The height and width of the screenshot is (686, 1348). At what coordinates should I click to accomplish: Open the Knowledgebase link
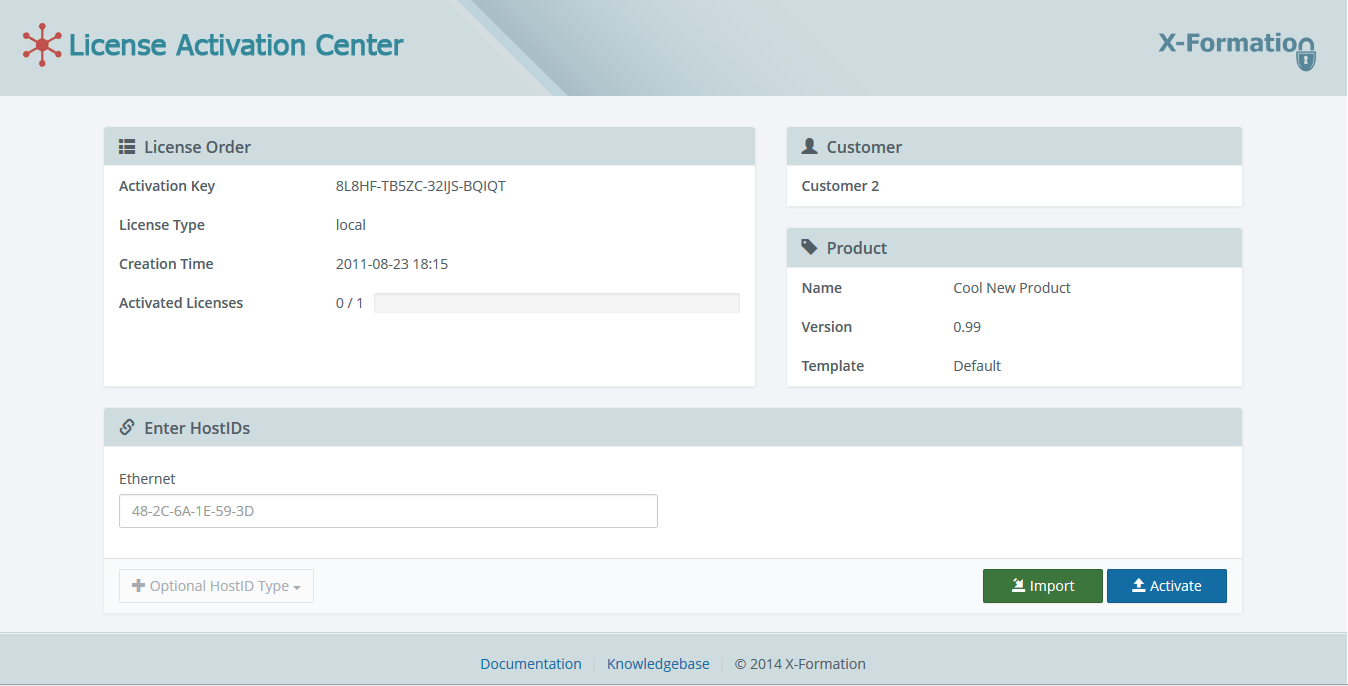pos(658,664)
